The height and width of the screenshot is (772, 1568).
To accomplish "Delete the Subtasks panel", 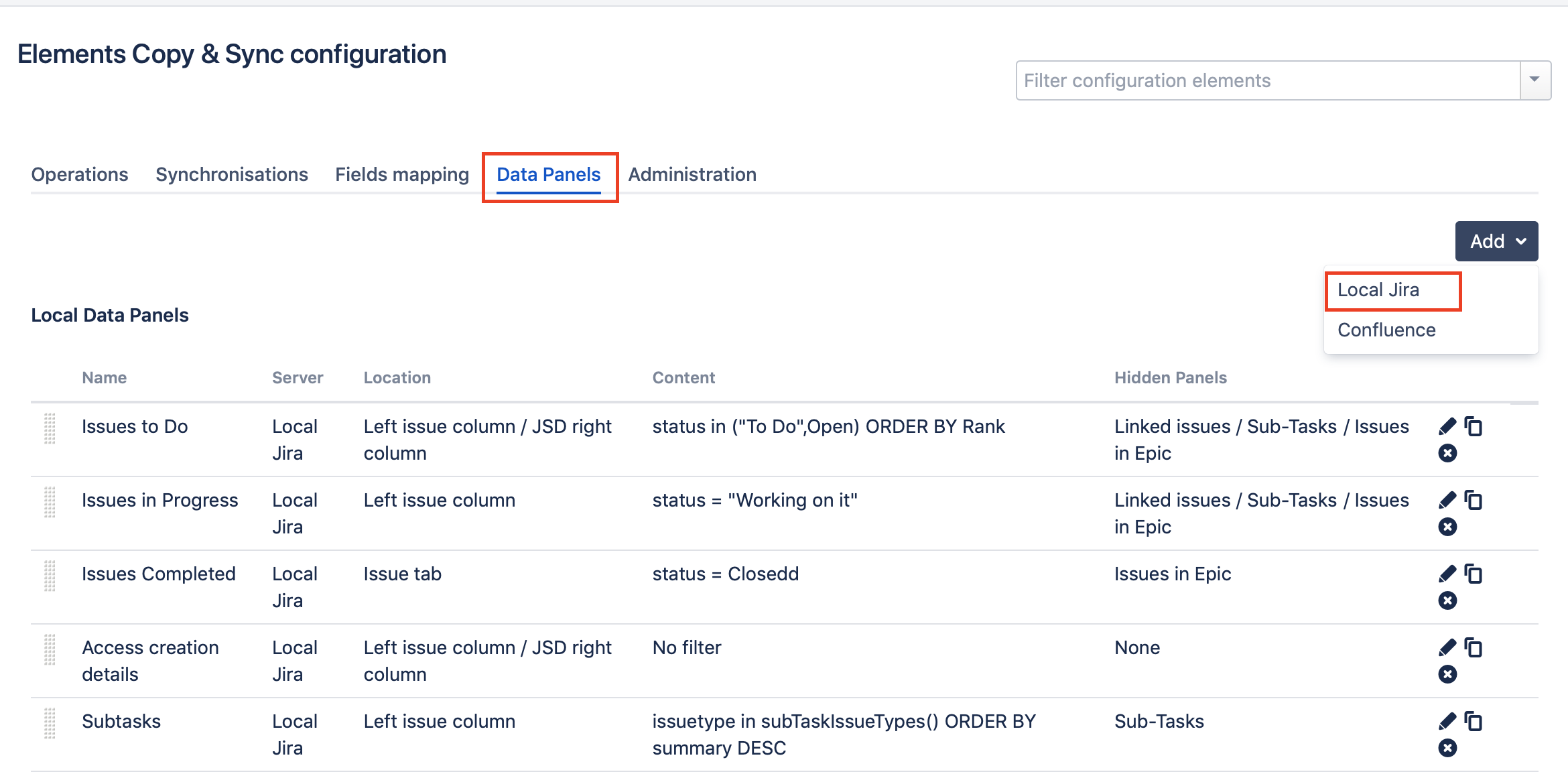I will pyautogui.click(x=1447, y=749).
